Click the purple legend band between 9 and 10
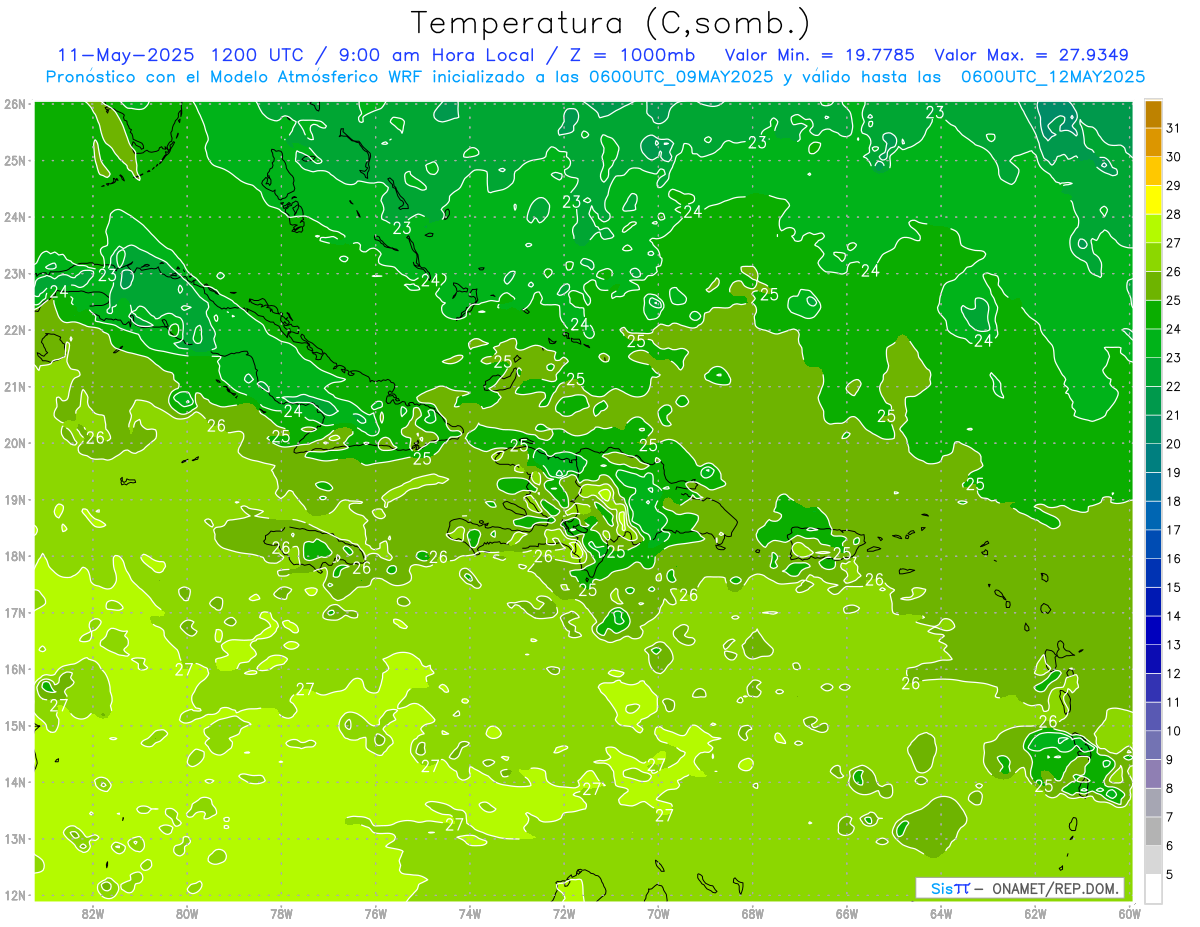 click(x=1153, y=745)
